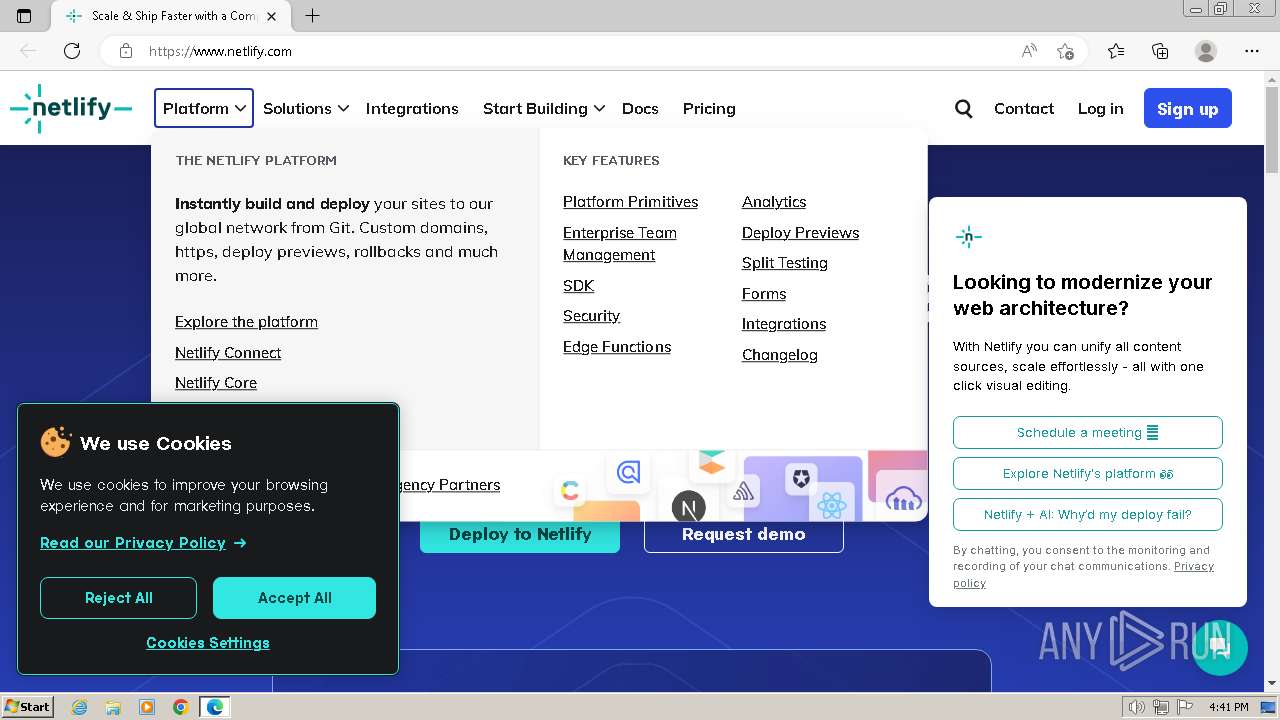The width and height of the screenshot is (1280, 720).
Task: Open Cookies Settings
Action: pos(208,643)
